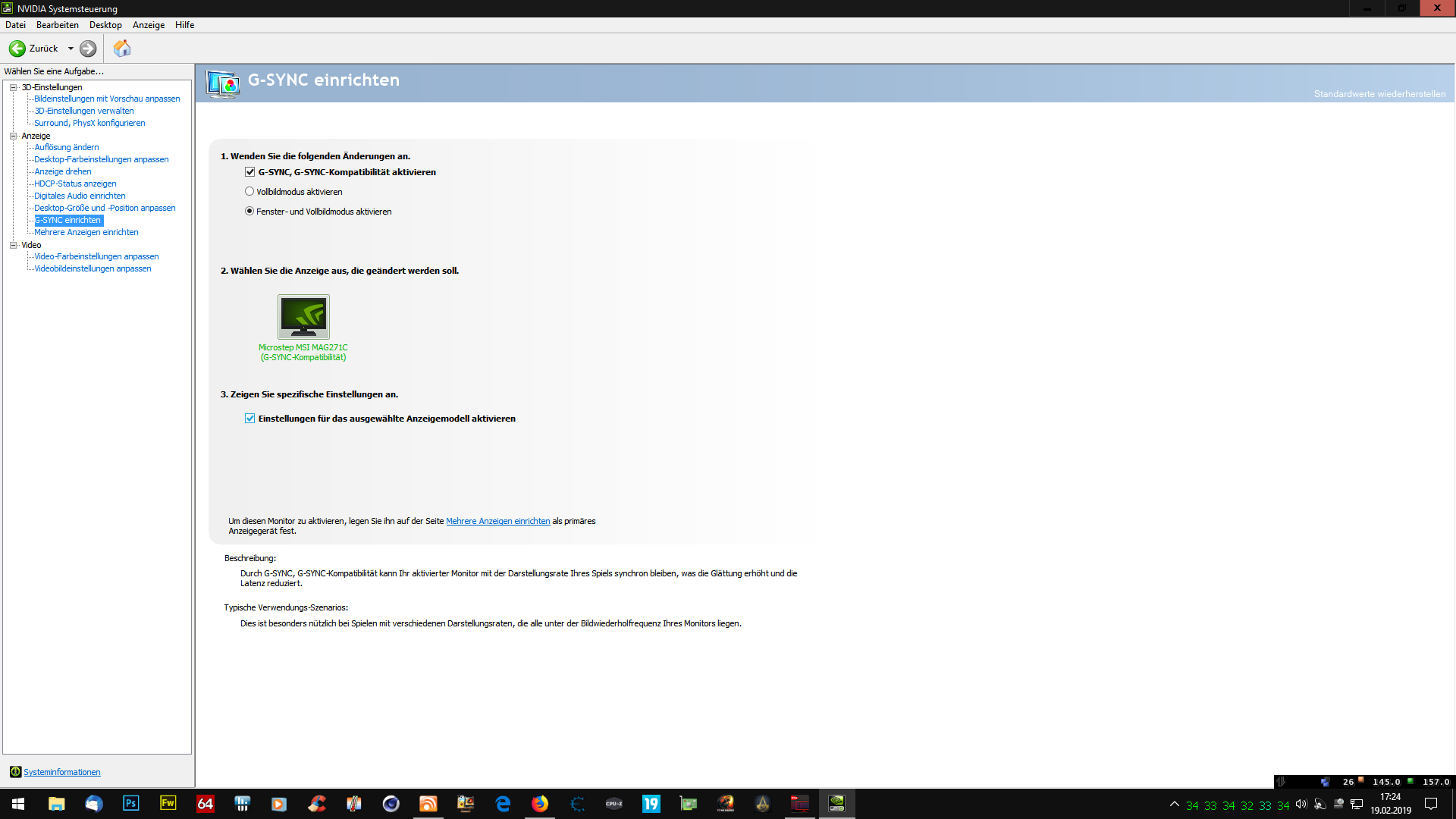Screen dimensions: 1456x819
Task: Open Videobildeinstellungen anpassen
Action: coord(93,268)
